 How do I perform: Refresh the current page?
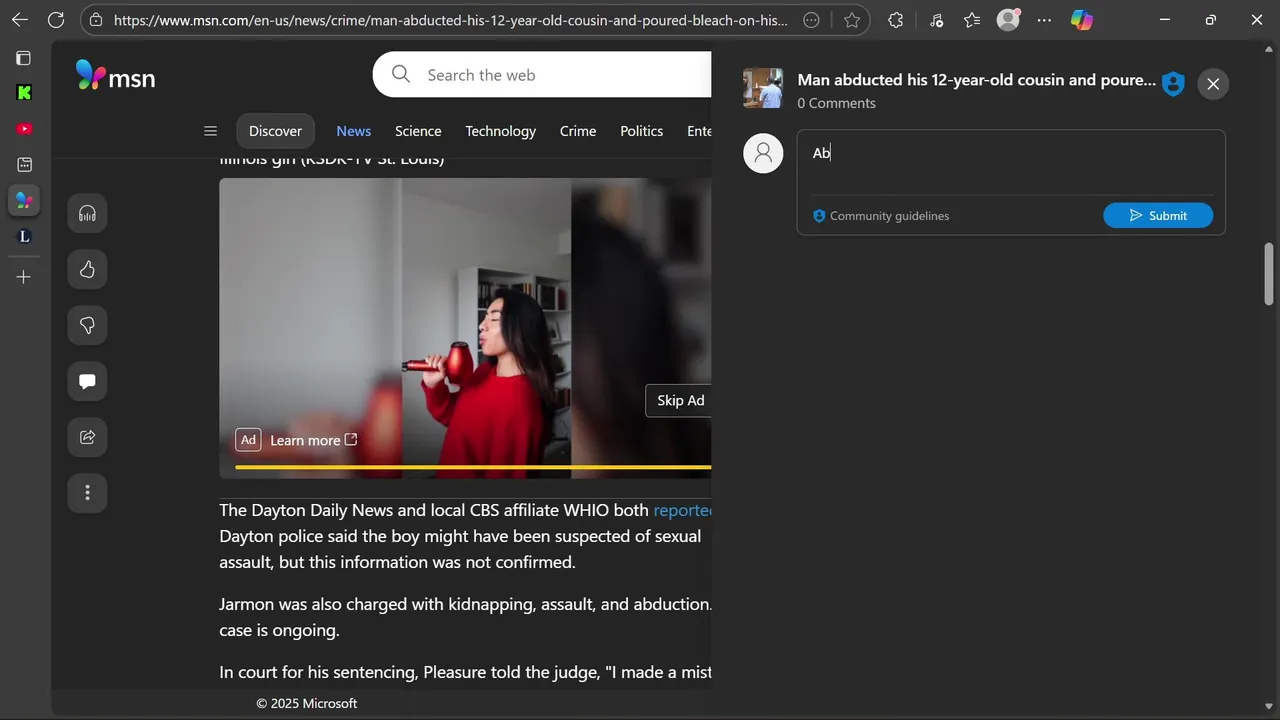56,20
